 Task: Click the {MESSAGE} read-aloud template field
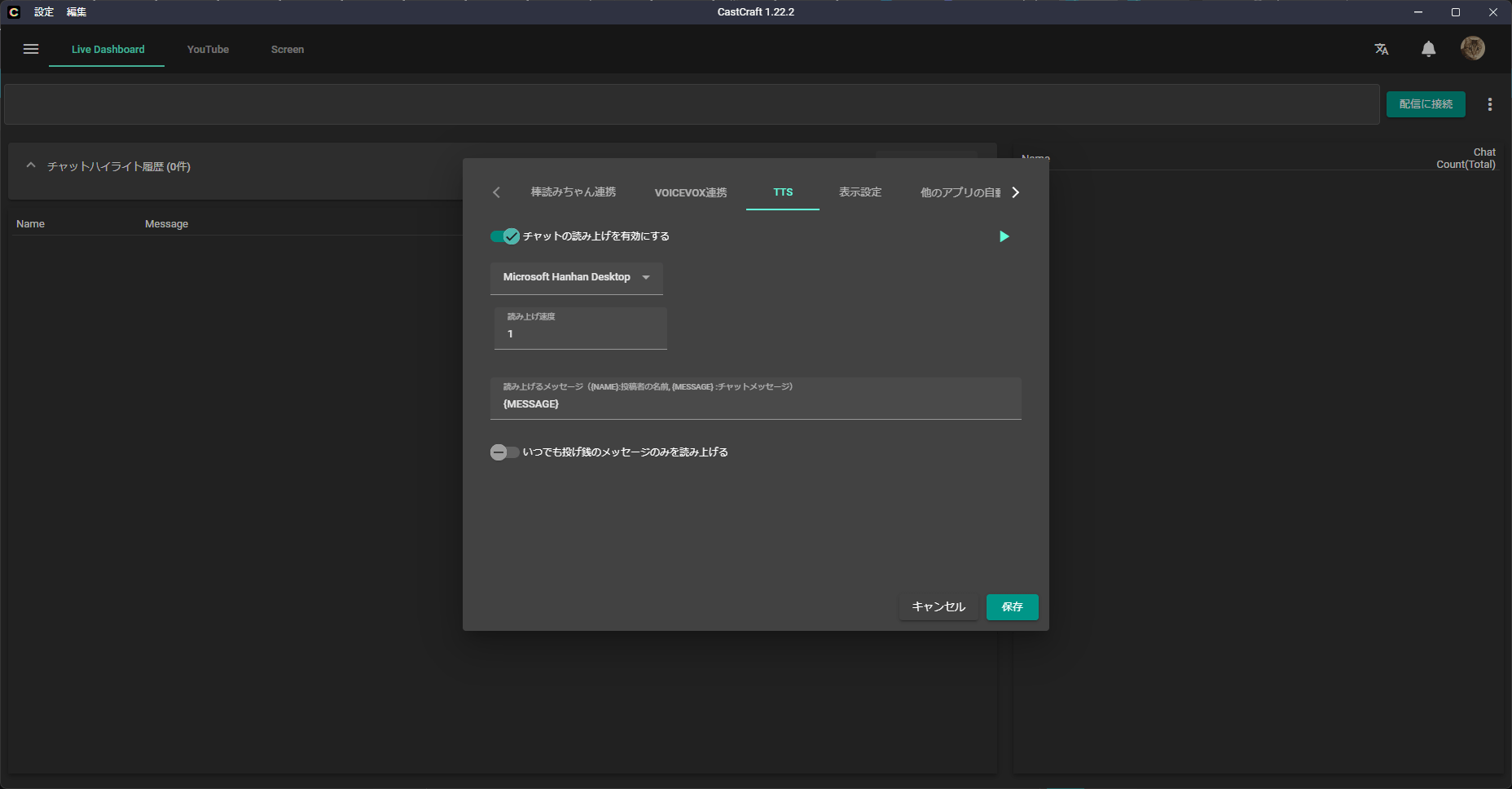click(755, 404)
